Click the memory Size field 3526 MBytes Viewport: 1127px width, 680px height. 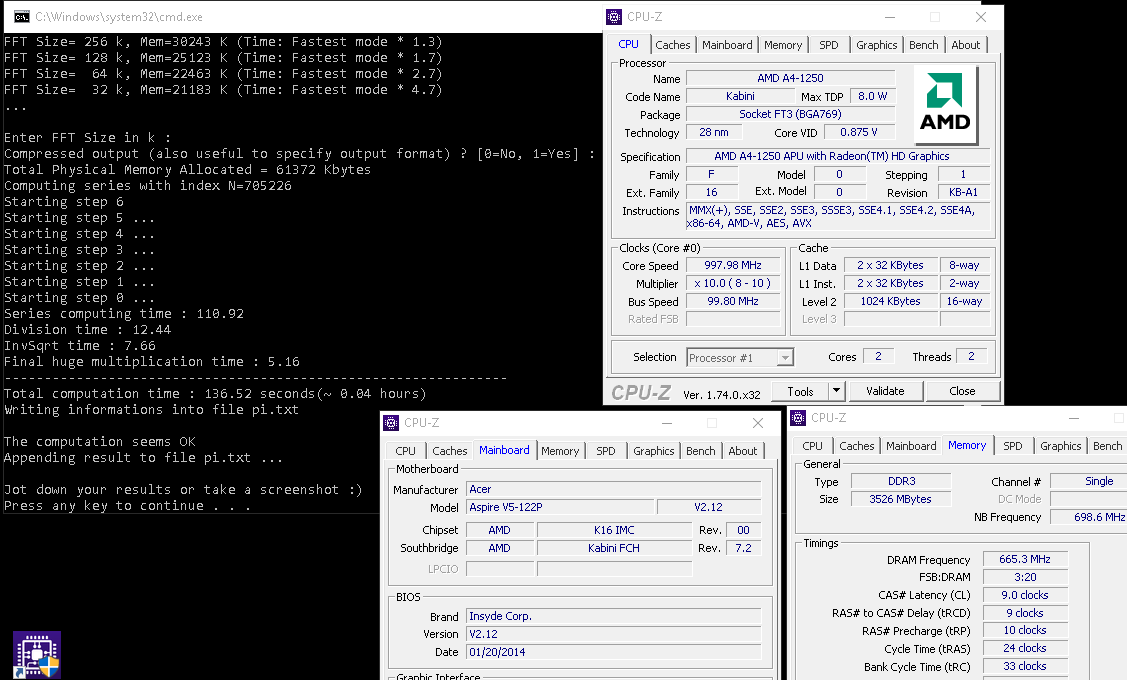(x=901, y=499)
